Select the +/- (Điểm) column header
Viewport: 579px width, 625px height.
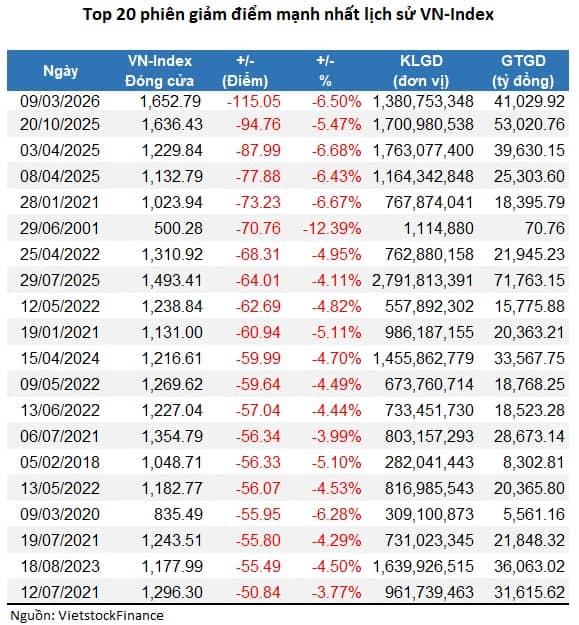(245, 71)
